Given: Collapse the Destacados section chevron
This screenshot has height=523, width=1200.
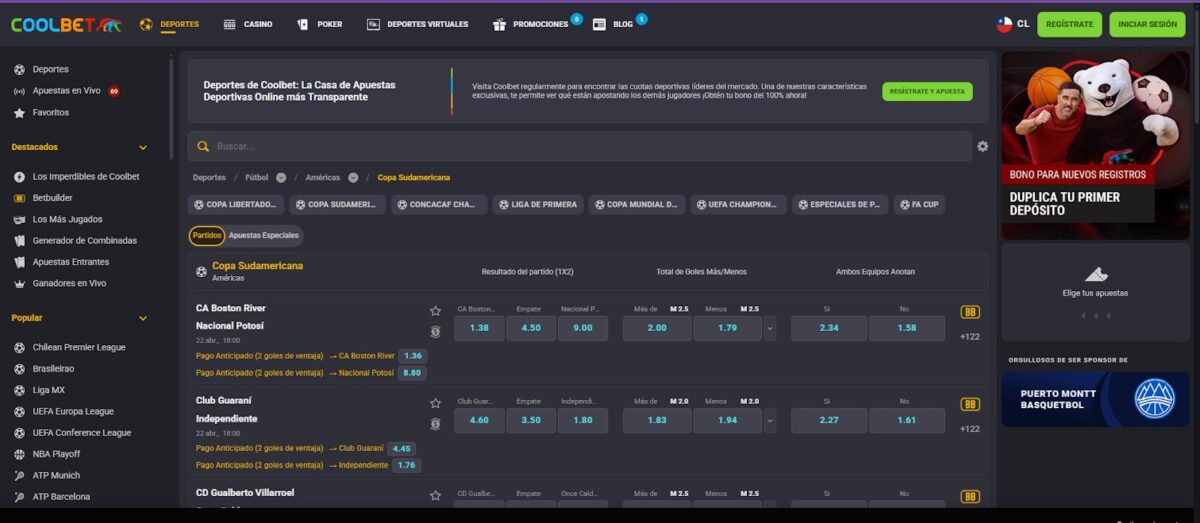Looking at the screenshot, I should [143, 147].
